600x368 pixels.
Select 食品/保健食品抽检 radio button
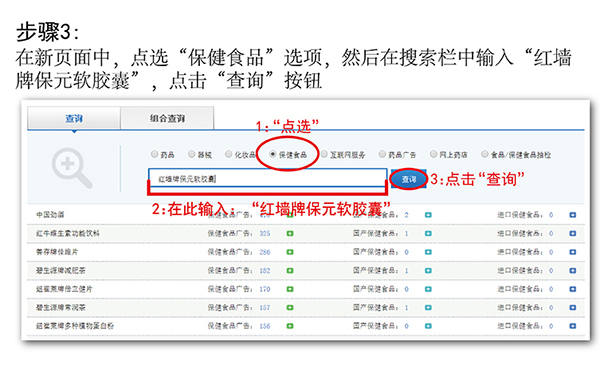pyautogui.click(x=485, y=154)
